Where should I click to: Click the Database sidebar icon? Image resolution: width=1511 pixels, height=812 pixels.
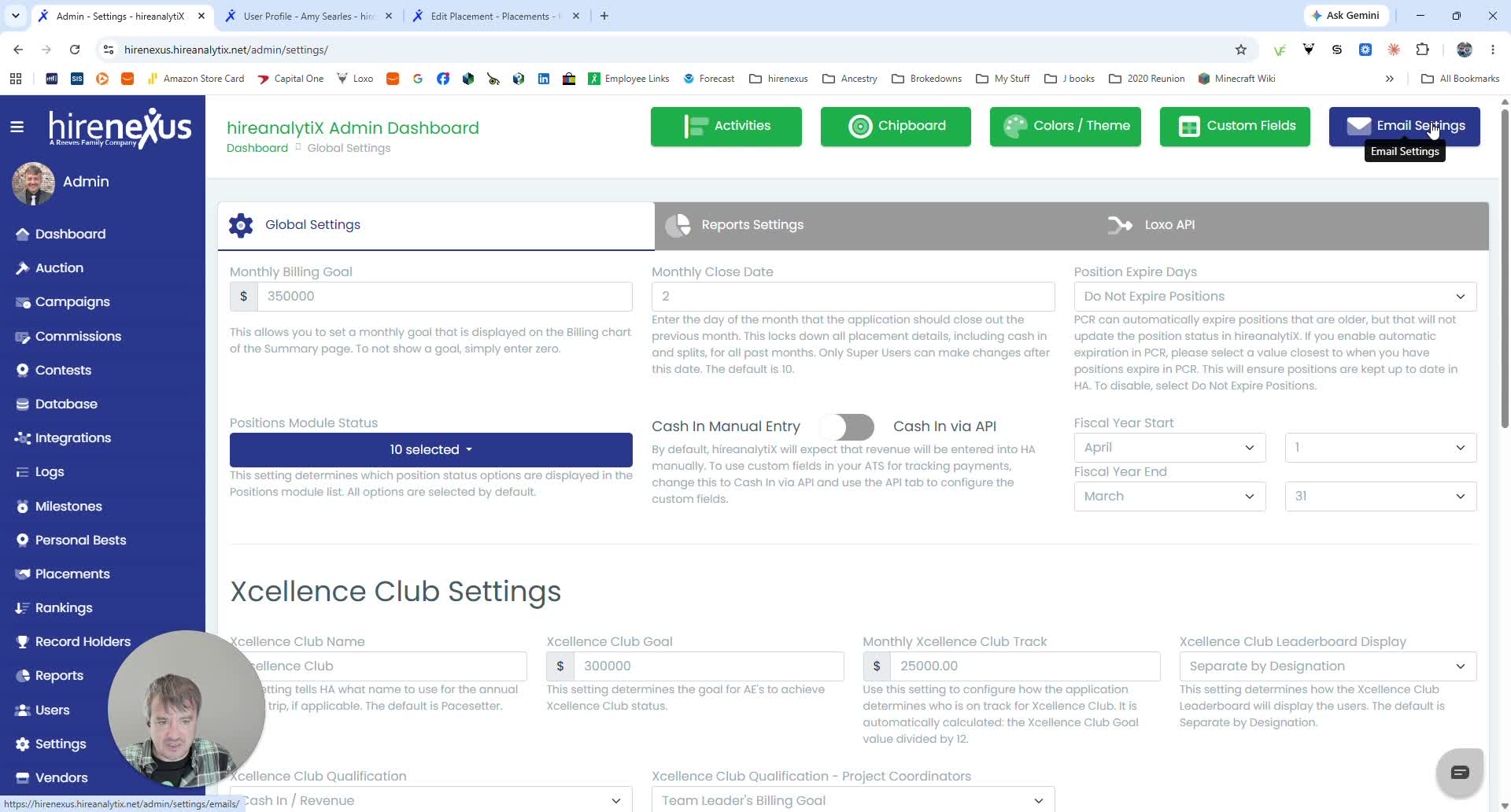(x=22, y=404)
